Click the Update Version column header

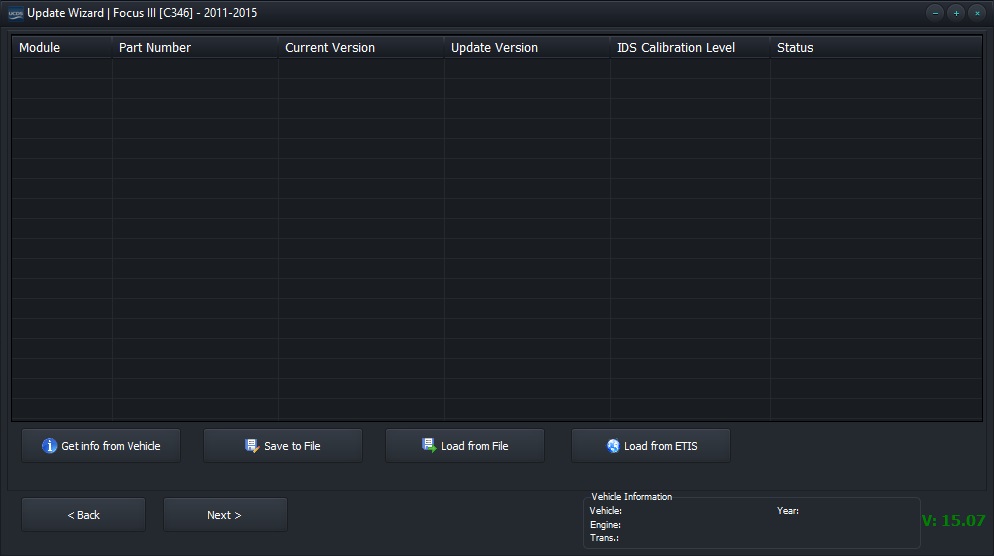click(x=527, y=48)
